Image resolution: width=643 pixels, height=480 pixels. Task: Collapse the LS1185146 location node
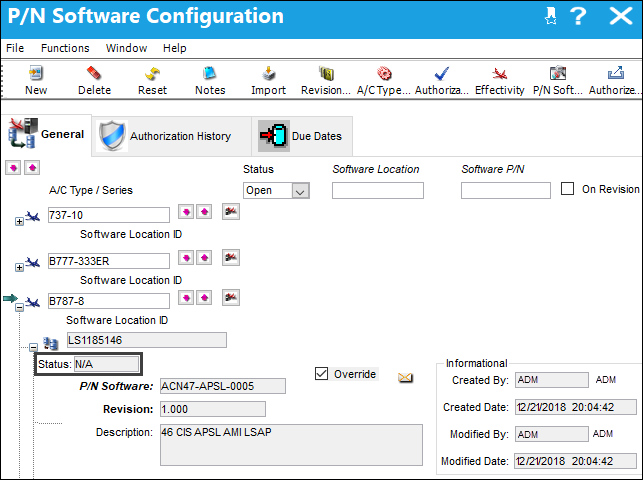click(34, 348)
